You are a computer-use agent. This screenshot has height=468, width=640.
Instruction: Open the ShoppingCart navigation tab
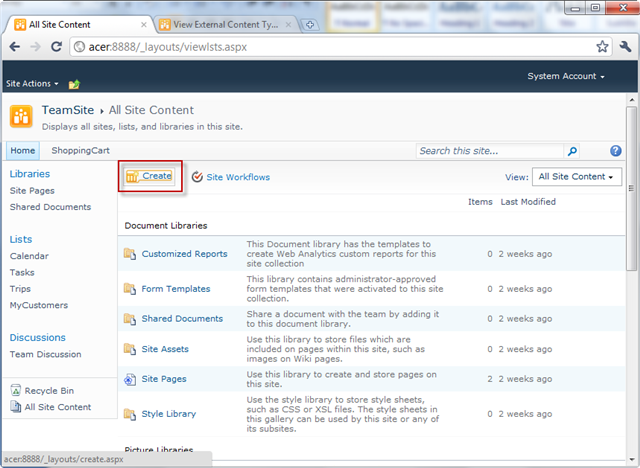(x=80, y=151)
